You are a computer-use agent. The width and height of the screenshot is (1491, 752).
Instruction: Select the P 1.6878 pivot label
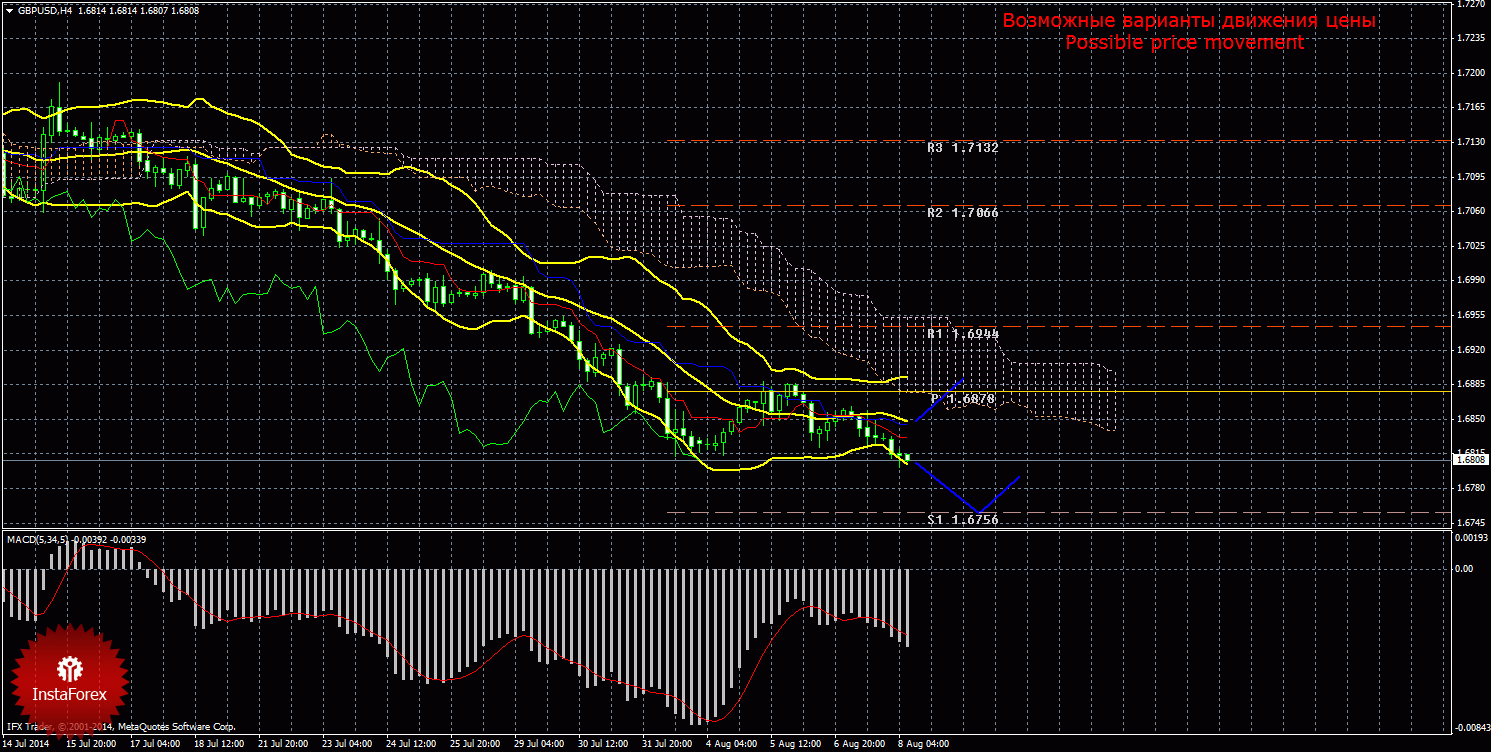pyautogui.click(x=962, y=399)
